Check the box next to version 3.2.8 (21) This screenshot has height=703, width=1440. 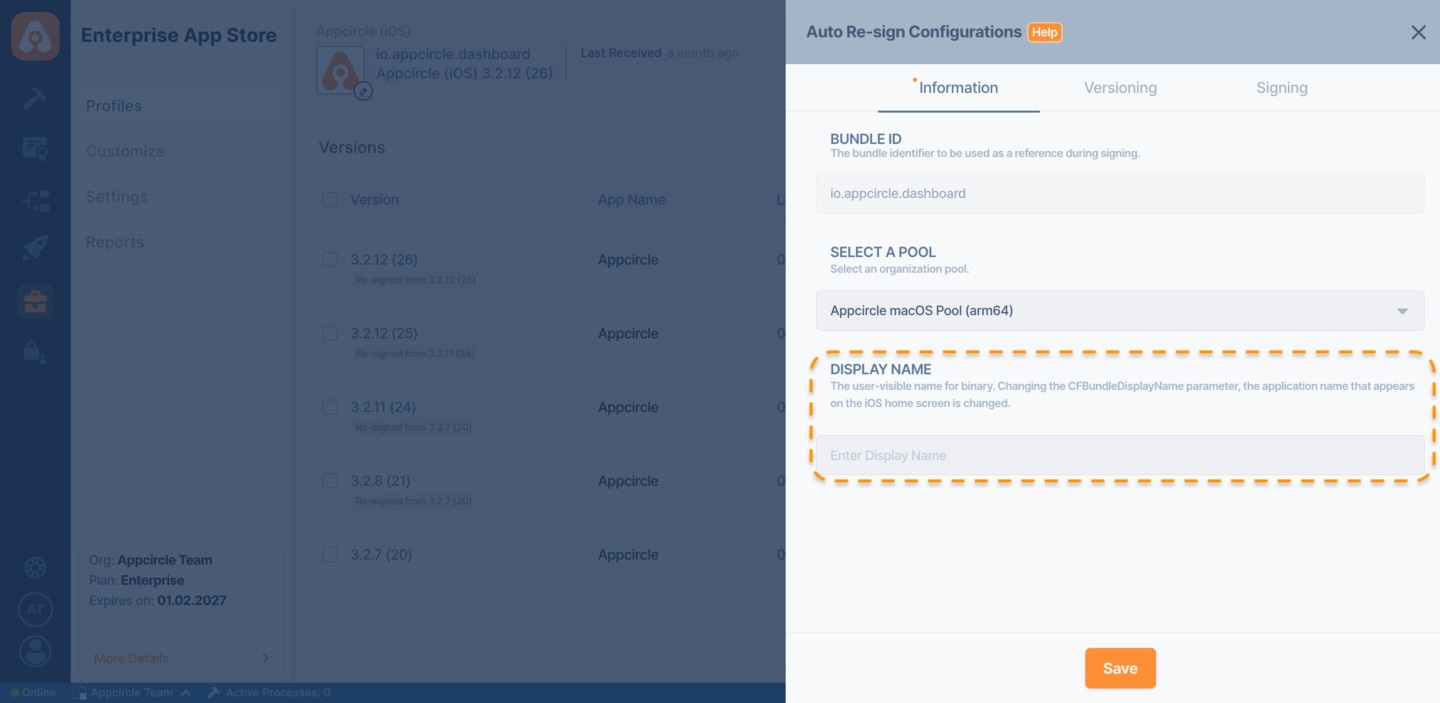(x=330, y=480)
